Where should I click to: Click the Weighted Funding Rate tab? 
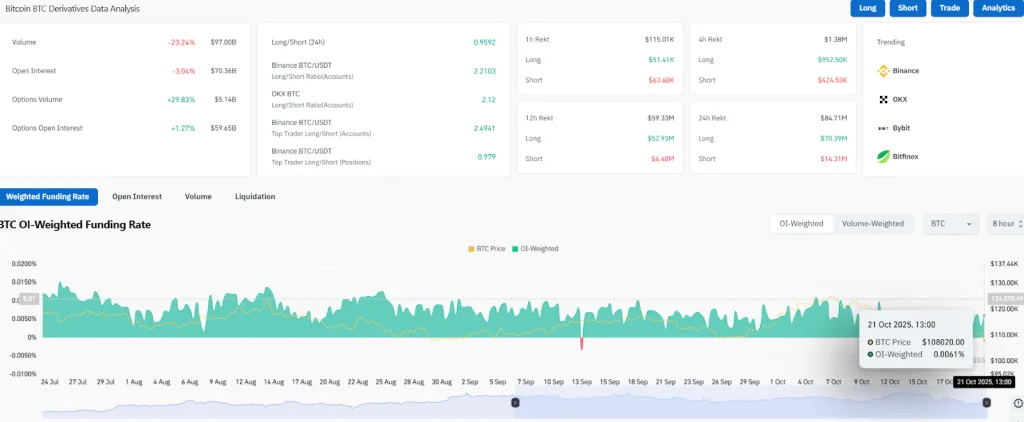click(x=48, y=197)
